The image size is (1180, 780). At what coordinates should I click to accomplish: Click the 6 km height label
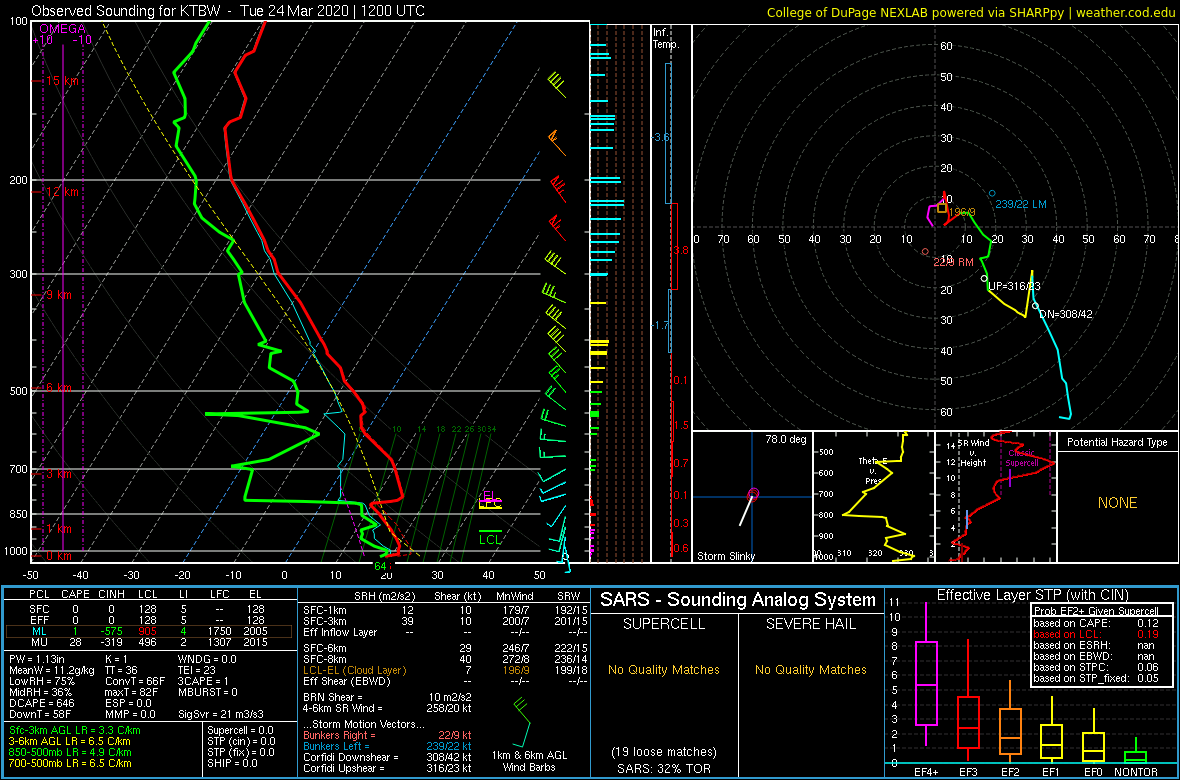pyautogui.click(x=59, y=388)
